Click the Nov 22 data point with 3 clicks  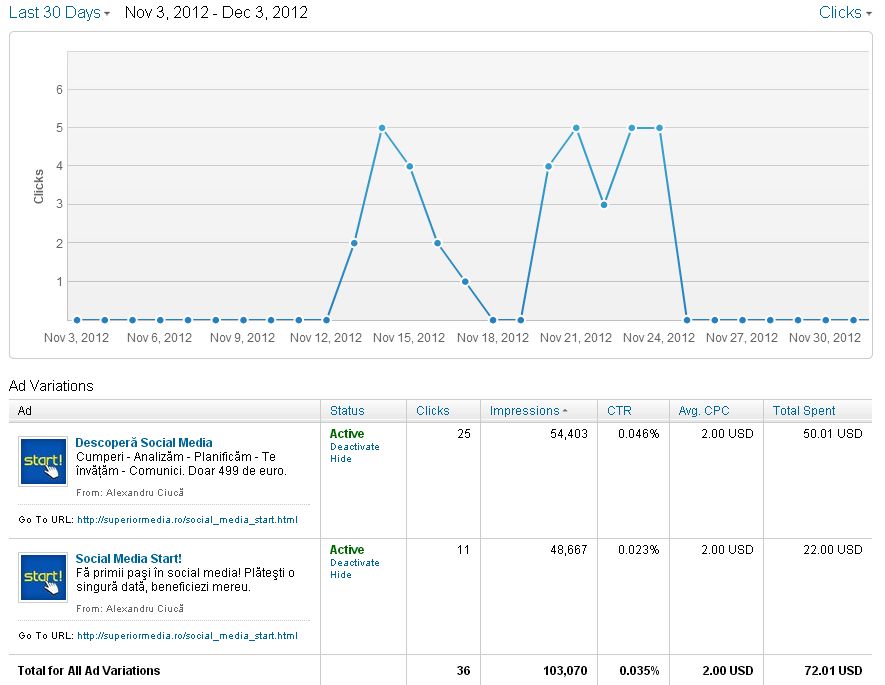(604, 205)
